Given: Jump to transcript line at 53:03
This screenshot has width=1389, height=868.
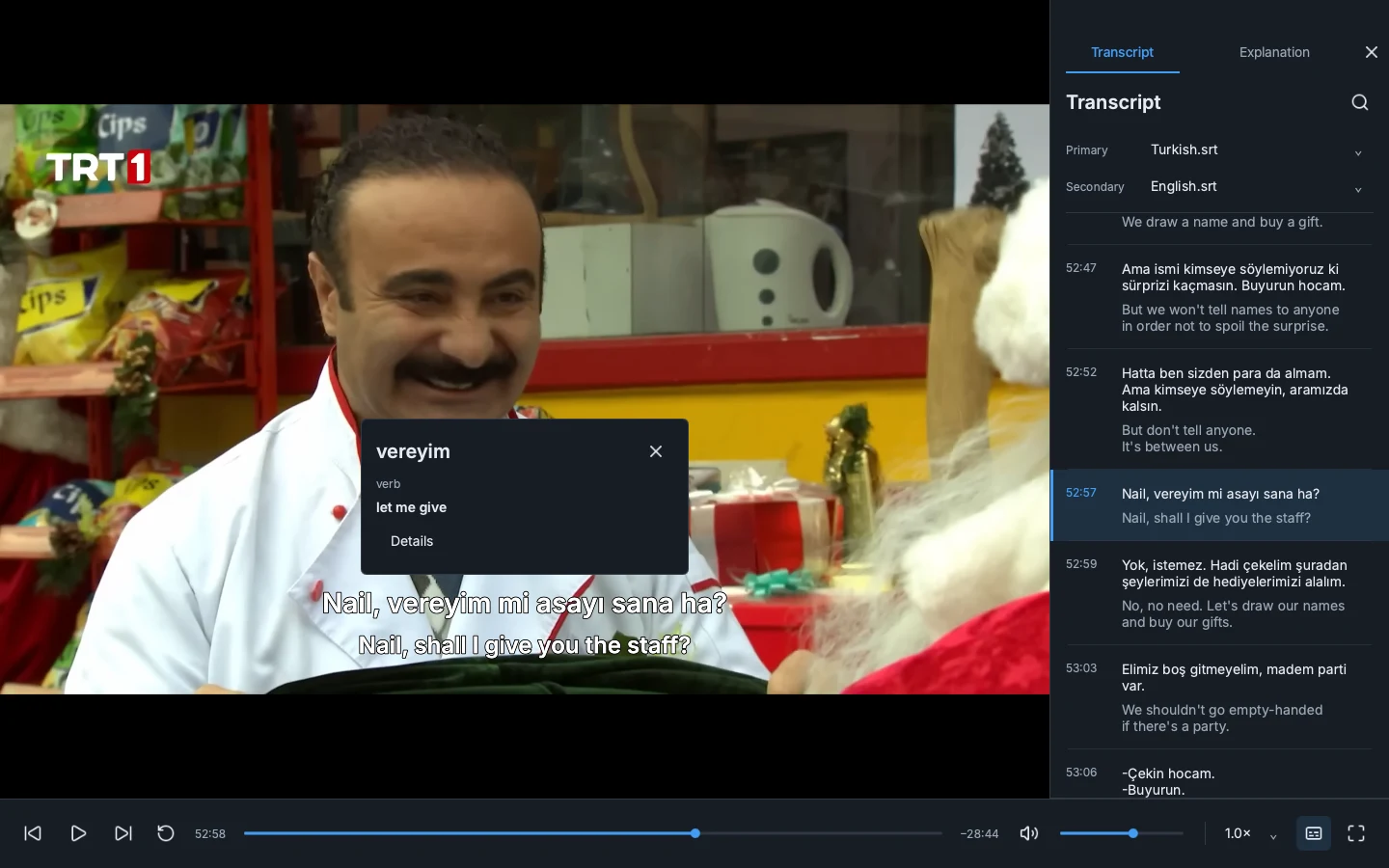Looking at the screenshot, I should (x=1219, y=697).
